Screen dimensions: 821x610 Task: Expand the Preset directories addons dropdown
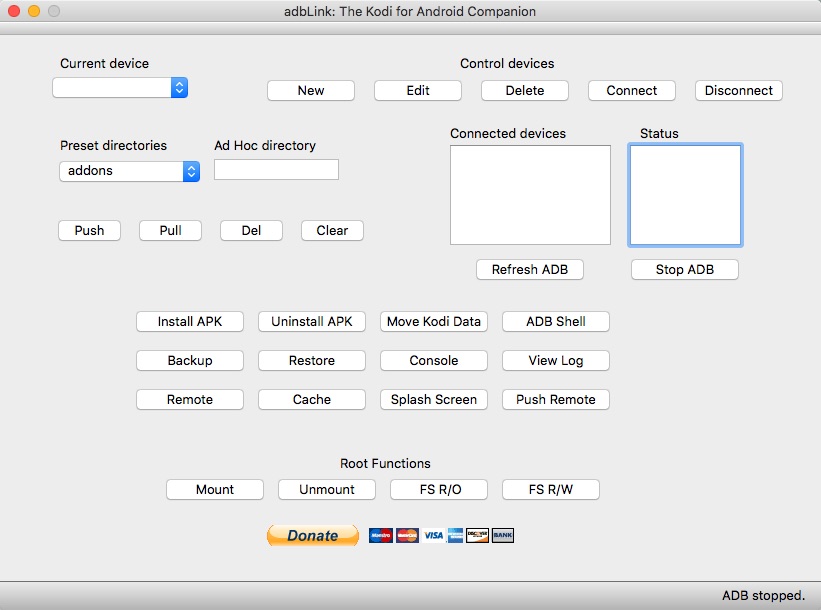coord(129,171)
